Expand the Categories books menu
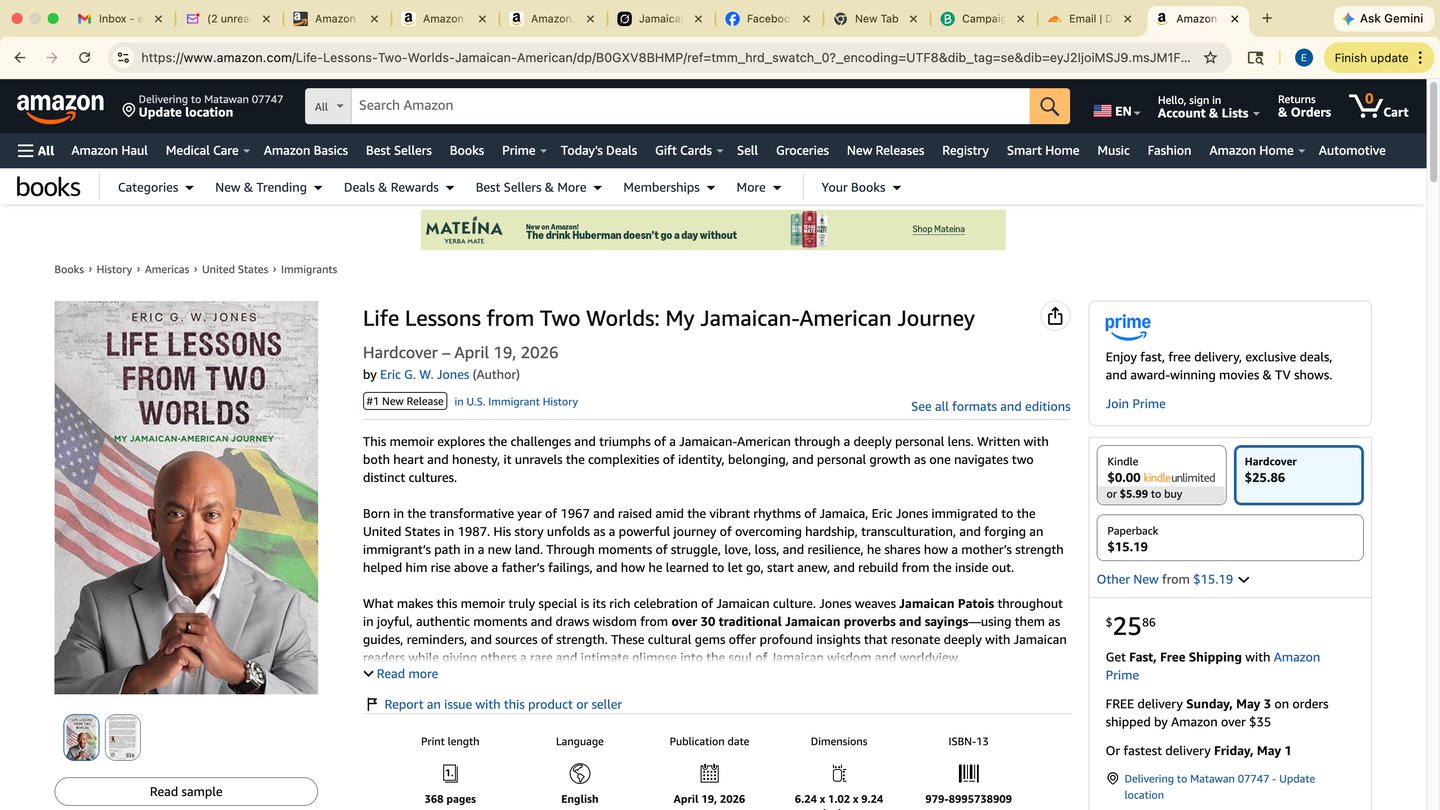Image resolution: width=1440 pixels, height=810 pixels. click(155, 187)
